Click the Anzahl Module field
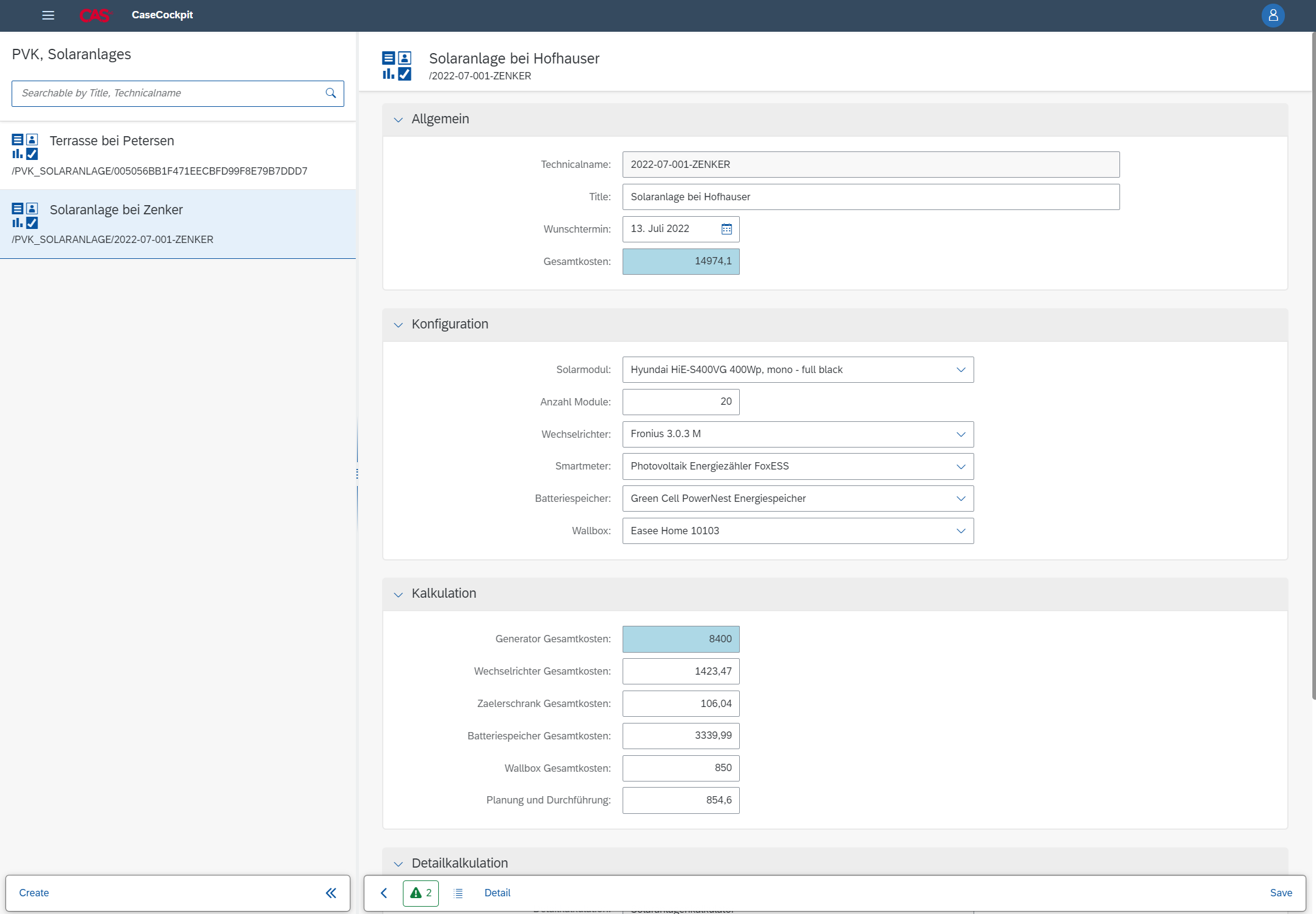 point(681,402)
